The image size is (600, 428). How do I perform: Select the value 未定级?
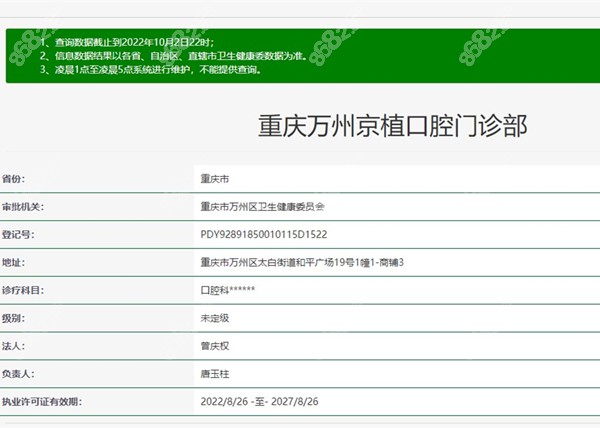tap(215, 318)
